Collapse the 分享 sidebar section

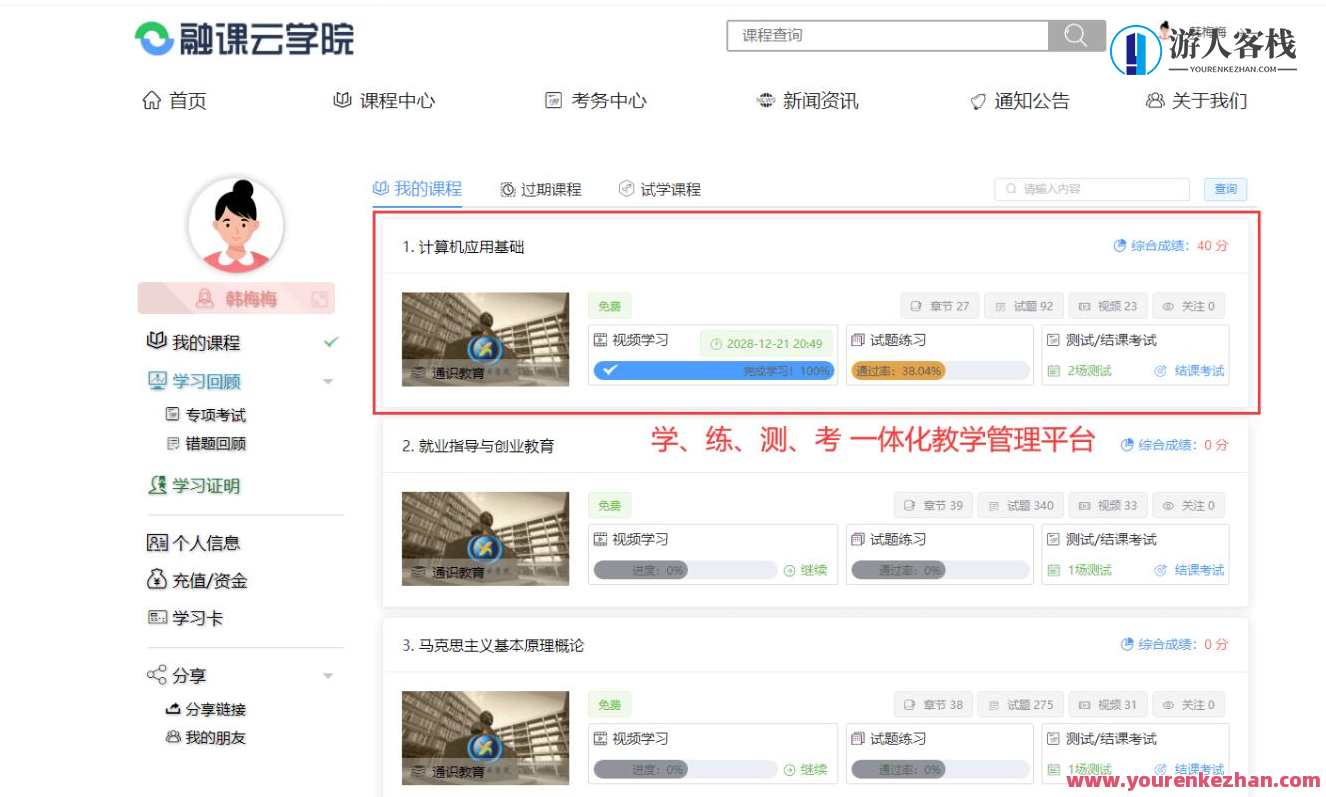tap(328, 675)
